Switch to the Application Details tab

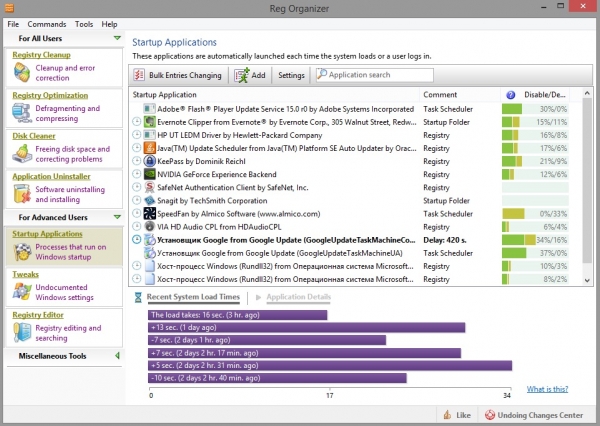297,298
